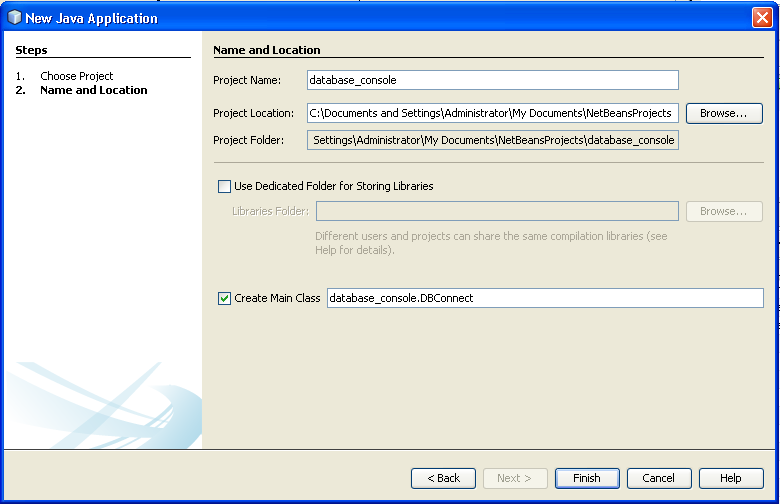Click the Name and Location panel heading
Image resolution: width=780 pixels, height=504 pixels.
click(267, 50)
